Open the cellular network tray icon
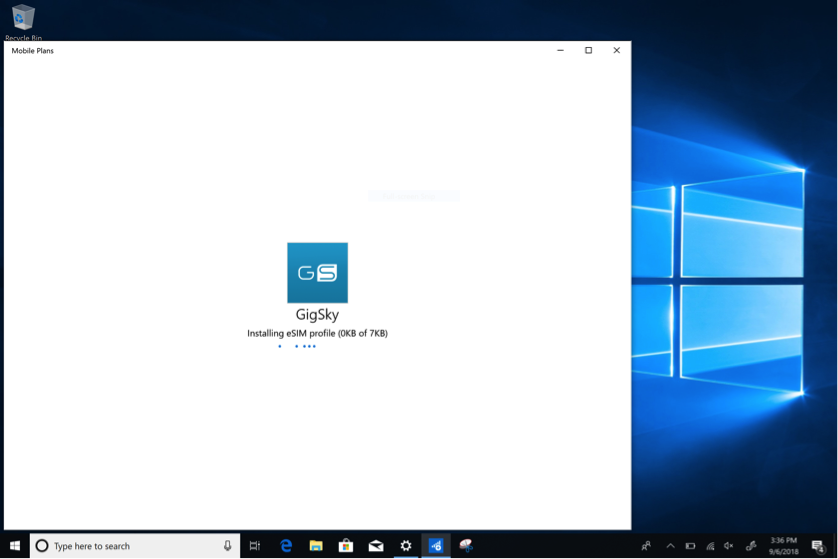 710,546
